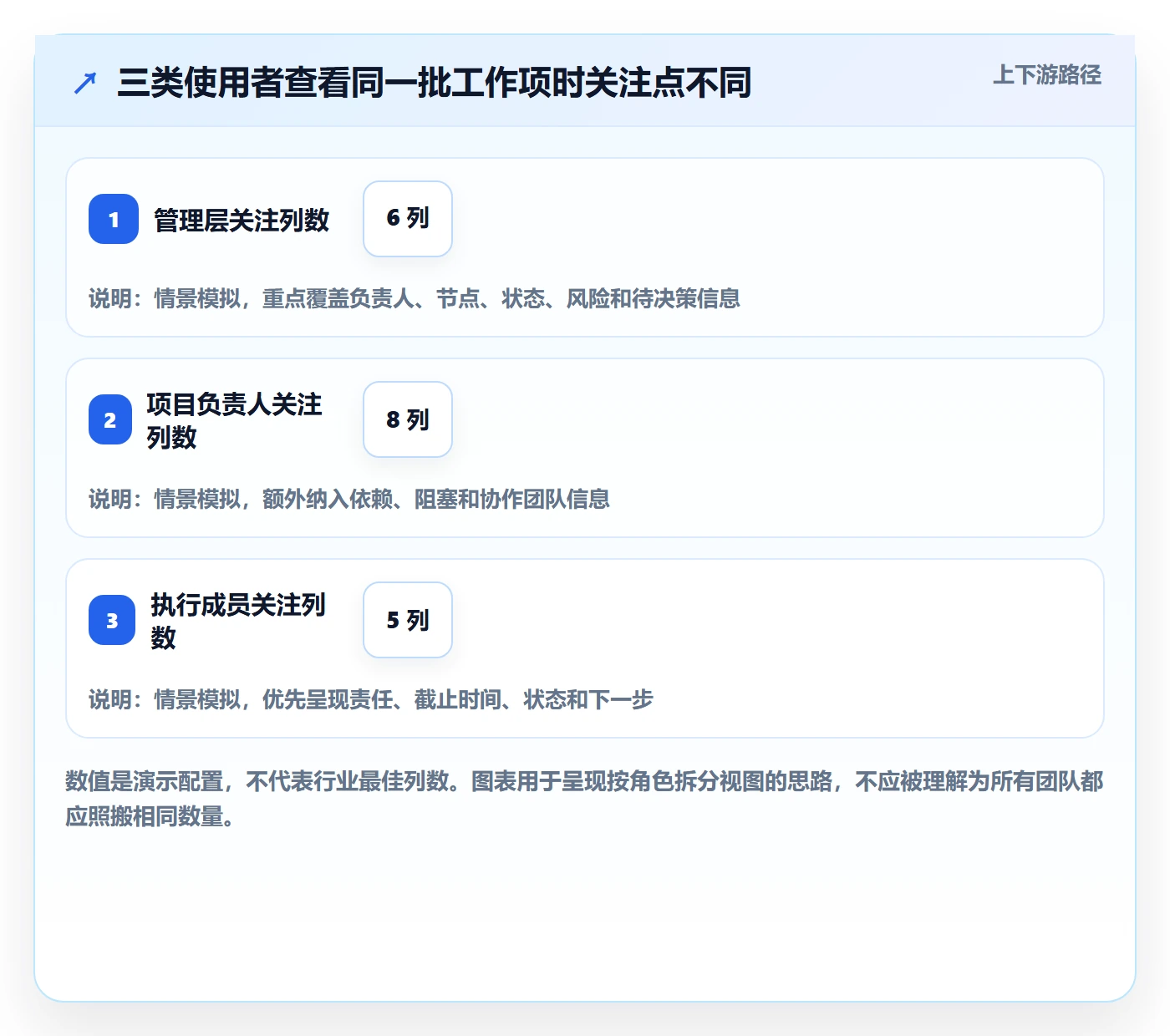Click the footnote starting with 数值是演示配置
Image resolution: width=1170 pixels, height=1036 pixels.
pyautogui.click(x=585, y=799)
